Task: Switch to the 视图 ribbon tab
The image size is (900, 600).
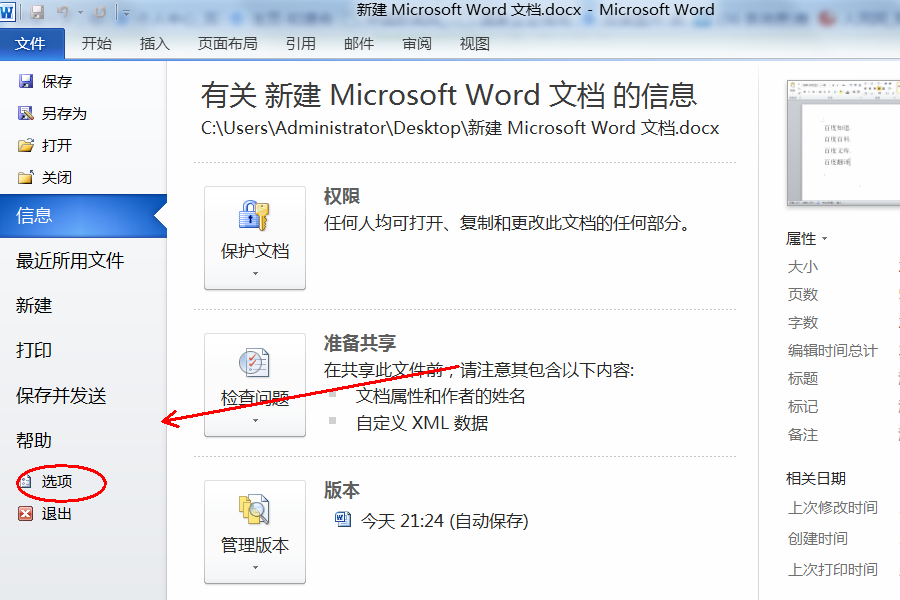Action: click(x=475, y=44)
